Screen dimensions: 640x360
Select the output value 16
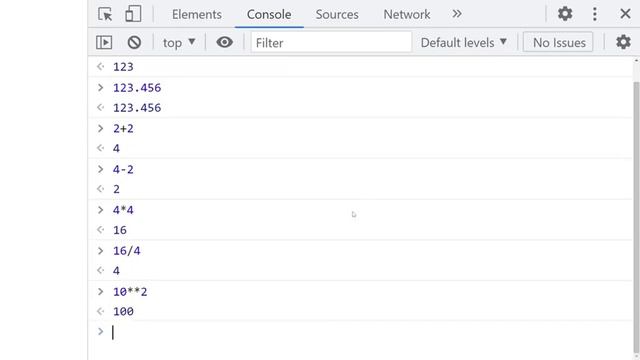(120, 230)
